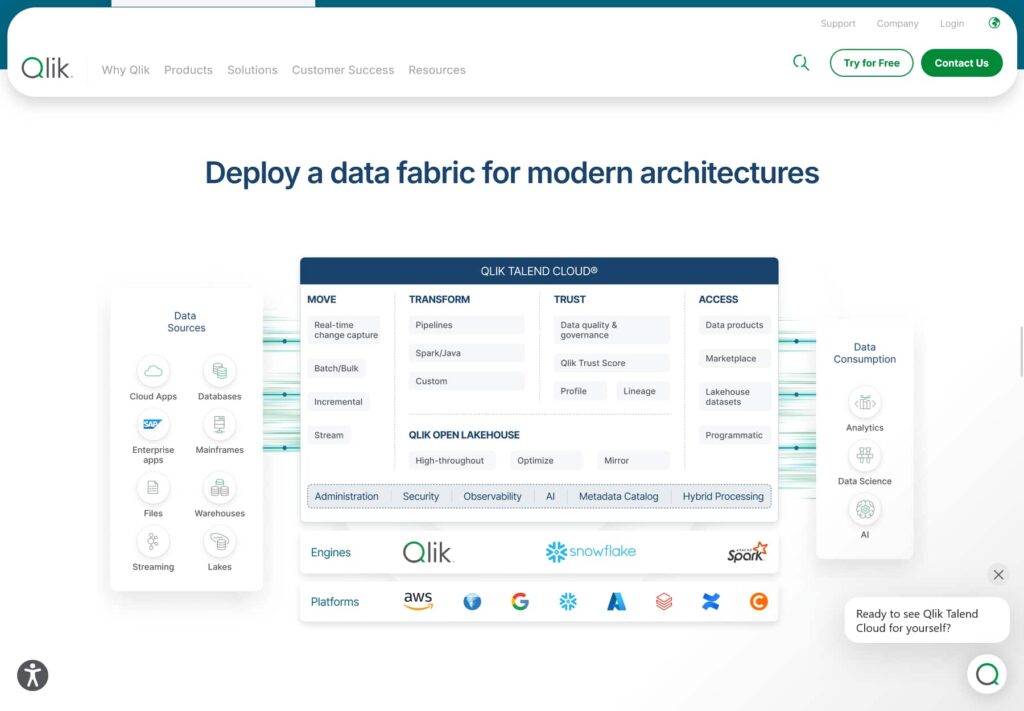Click the Stream box under MOVE
The image size is (1024, 711).
328,435
